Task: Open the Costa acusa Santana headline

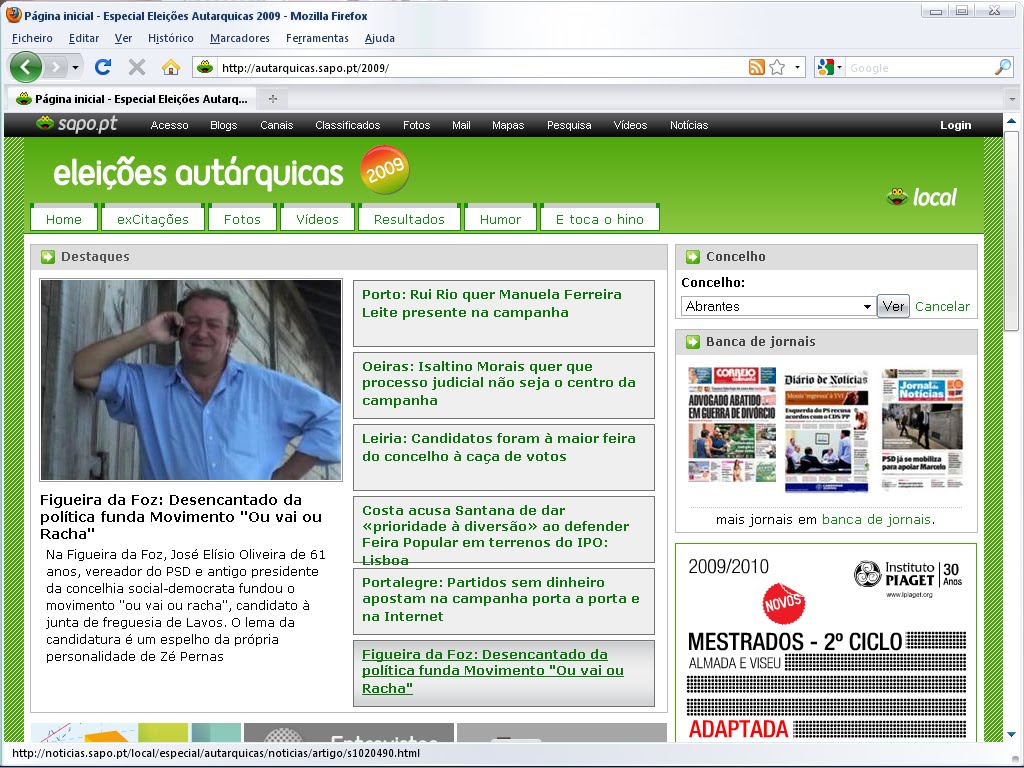Action: tap(504, 530)
